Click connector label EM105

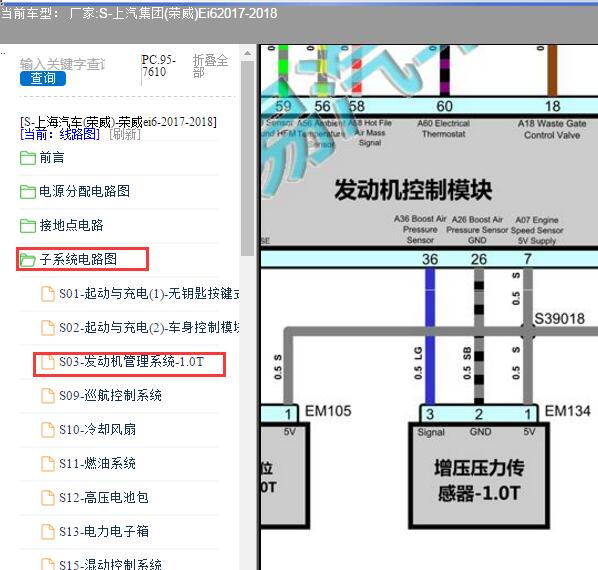[328, 411]
